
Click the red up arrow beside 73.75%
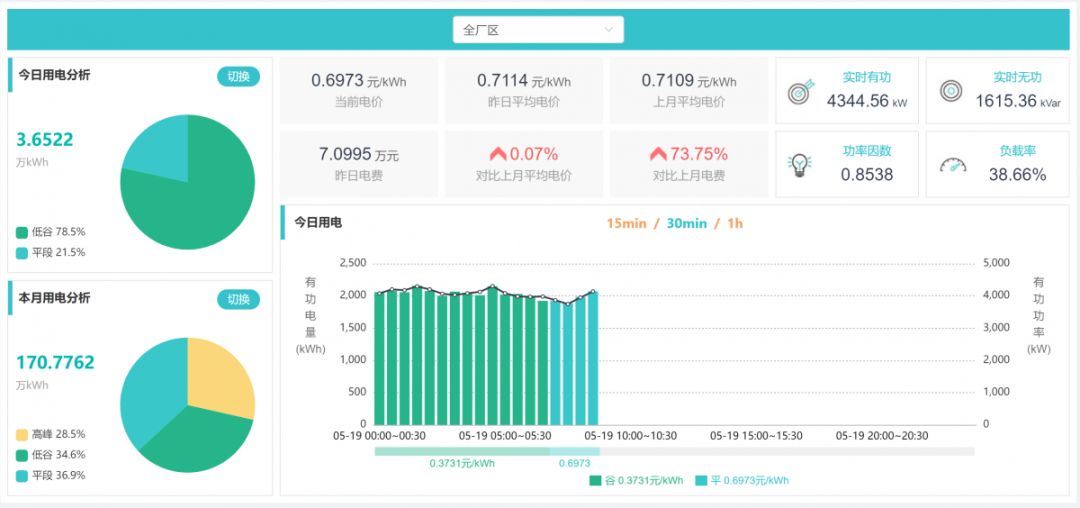[658, 154]
